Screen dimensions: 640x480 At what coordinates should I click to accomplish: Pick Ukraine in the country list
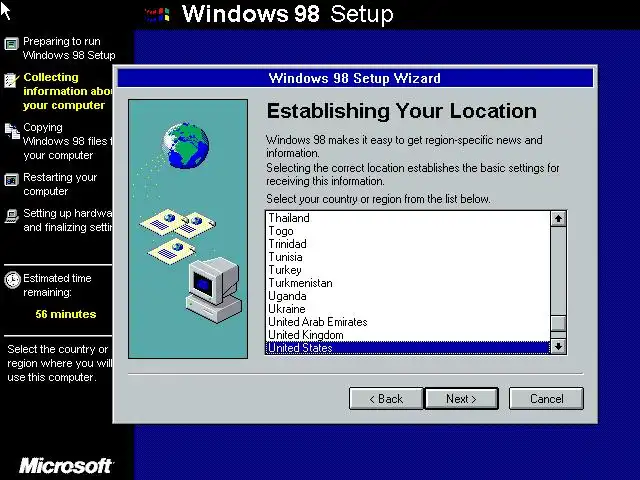[407, 309]
